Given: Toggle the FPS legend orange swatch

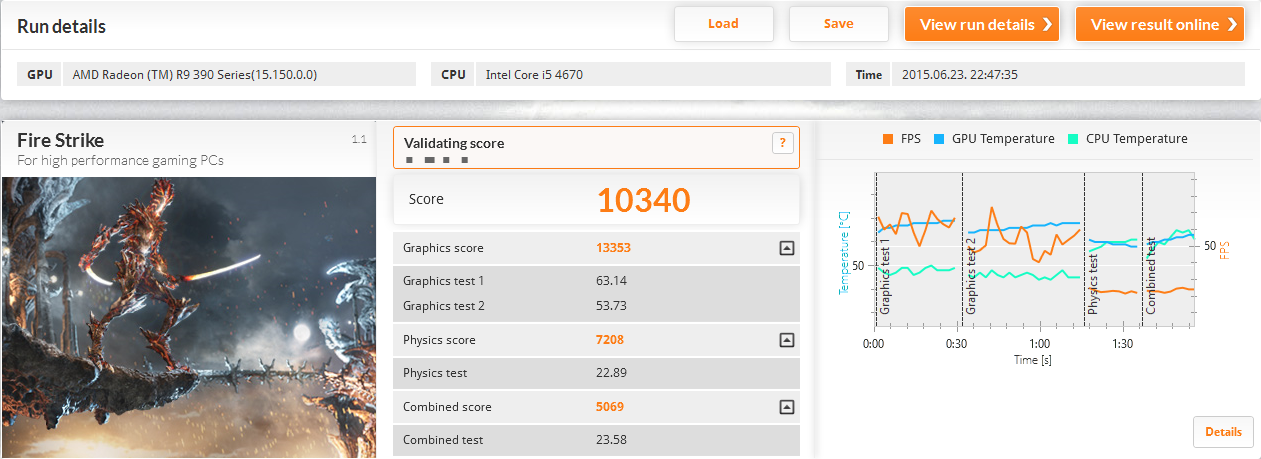Looking at the screenshot, I should pyautogui.click(x=887, y=139).
